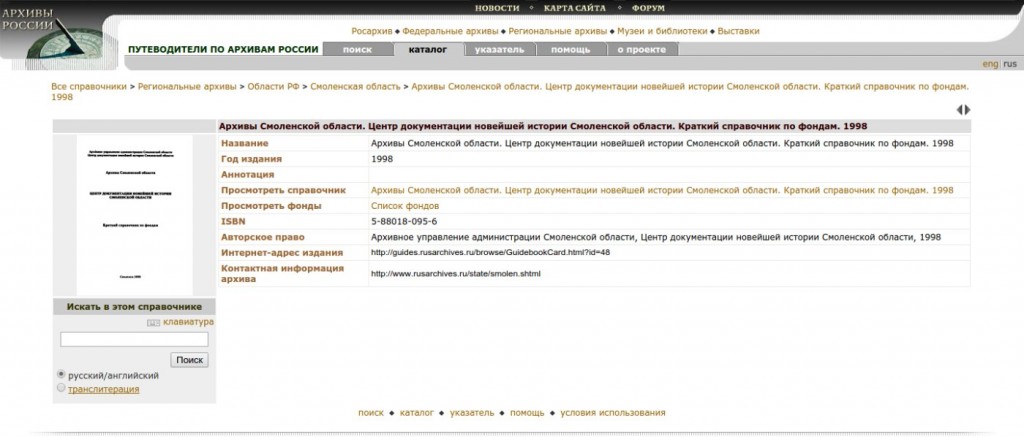
Task: Click the Аннотация row label
Action: pyautogui.click(x=248, y=174)
